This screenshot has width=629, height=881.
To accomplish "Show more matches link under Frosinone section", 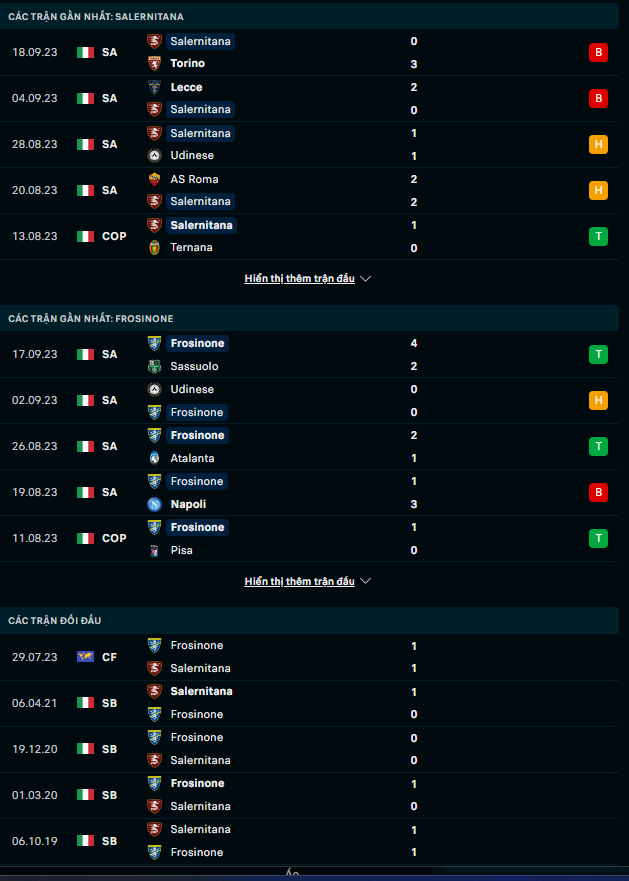I will click(x=299, y=581).
